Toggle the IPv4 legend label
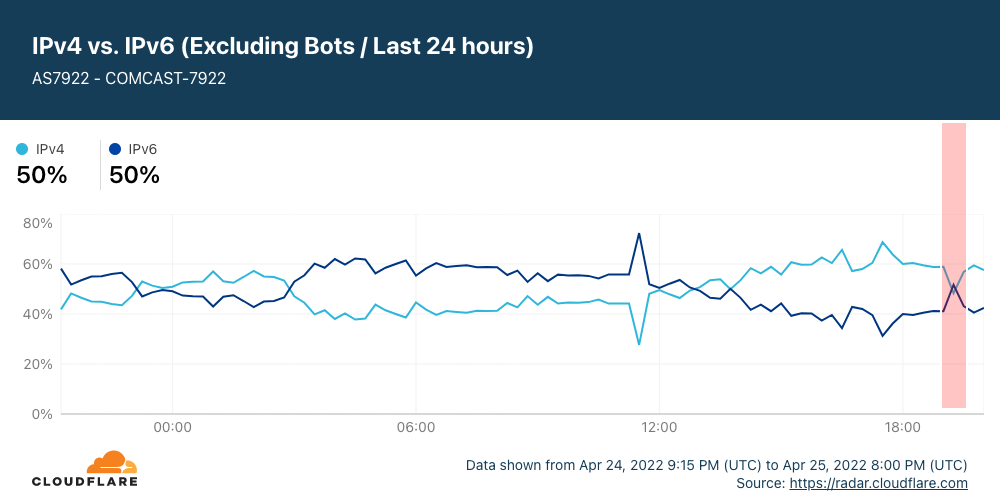This screenshot has width=1000, height=500. pyautogui.click(x=50, y=149)
